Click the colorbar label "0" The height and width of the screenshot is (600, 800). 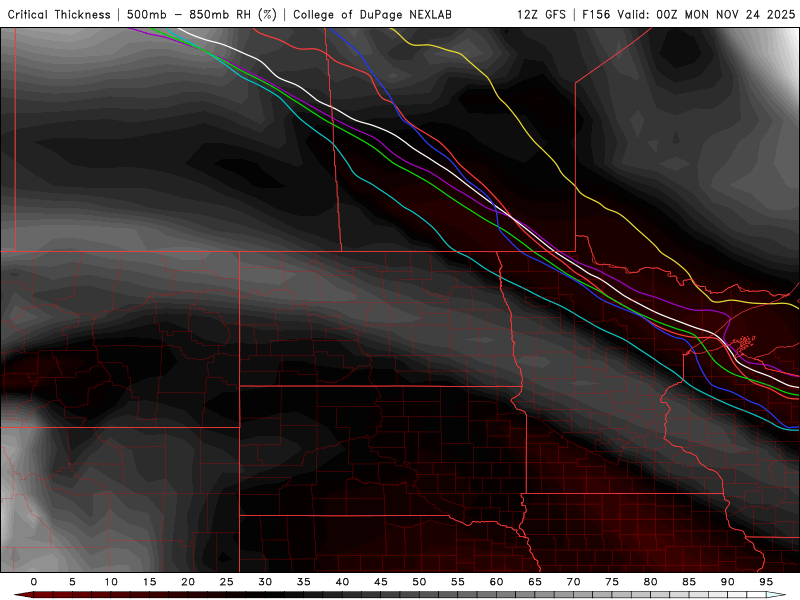(x=34, y=582)
